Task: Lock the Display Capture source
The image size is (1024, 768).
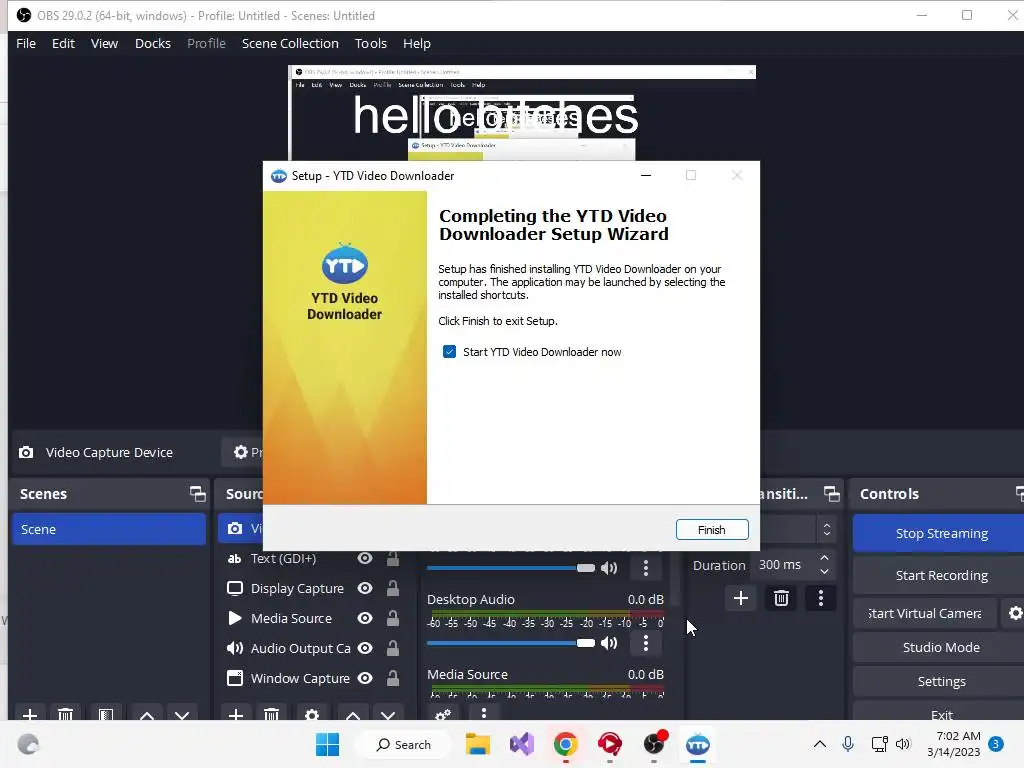Action: click(x=392, y=588)
